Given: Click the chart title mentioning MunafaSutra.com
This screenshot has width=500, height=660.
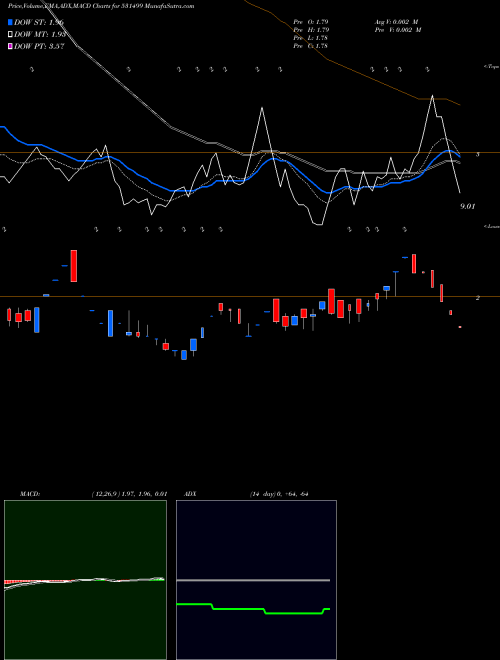Looking at the screenshot, I should pos(101,6).
